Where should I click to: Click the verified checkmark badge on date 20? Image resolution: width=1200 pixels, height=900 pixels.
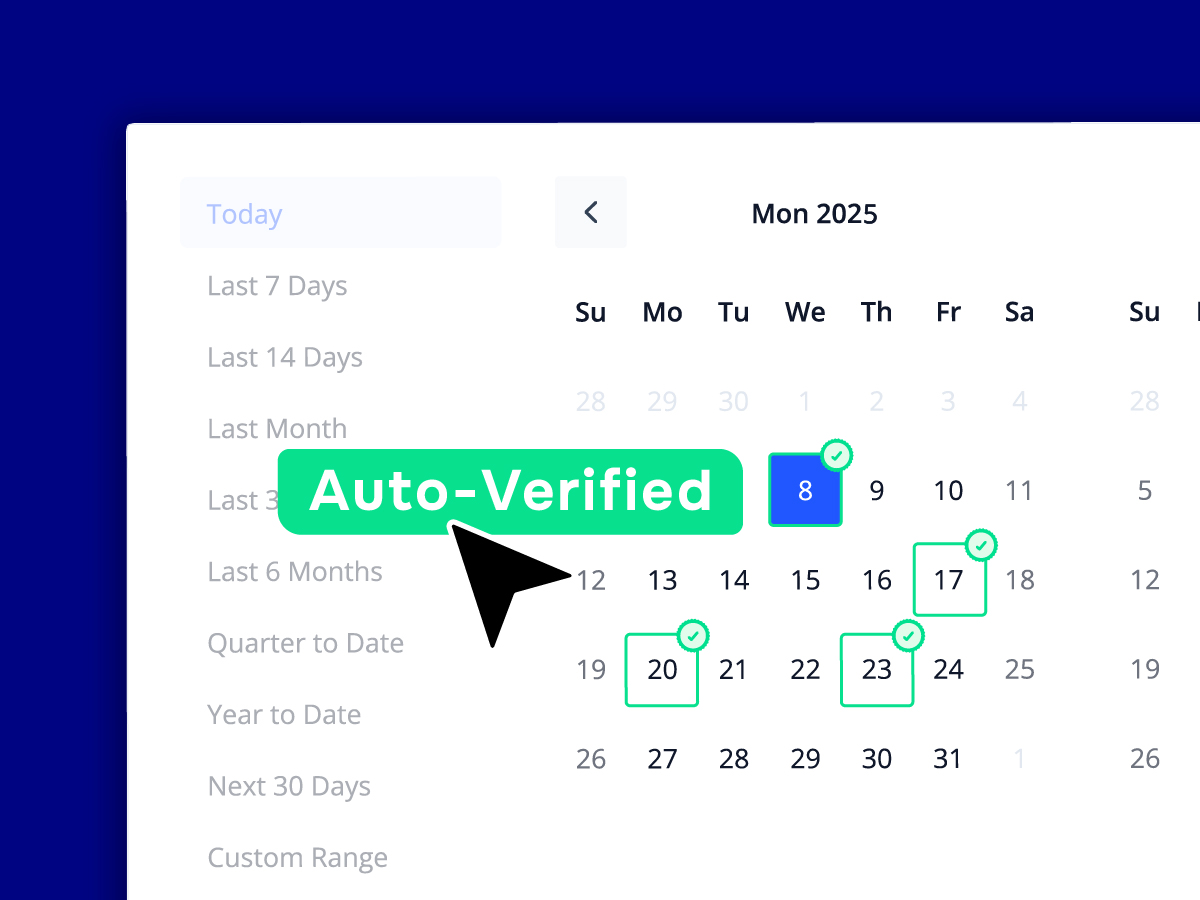coord(694,635)
